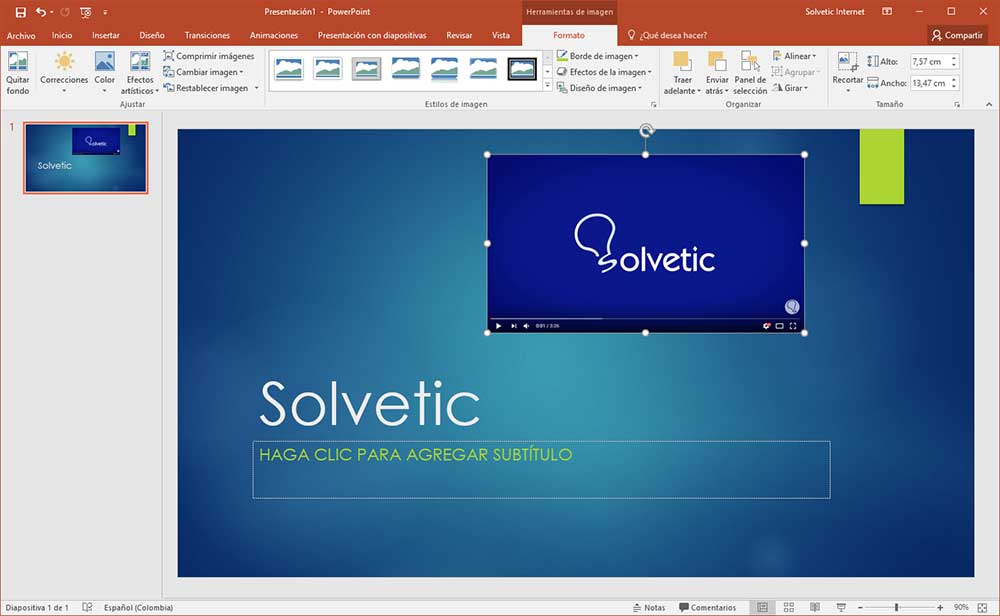
Task: Open Diseño de imagen dropdown
Action: click(x=599, y=88)
